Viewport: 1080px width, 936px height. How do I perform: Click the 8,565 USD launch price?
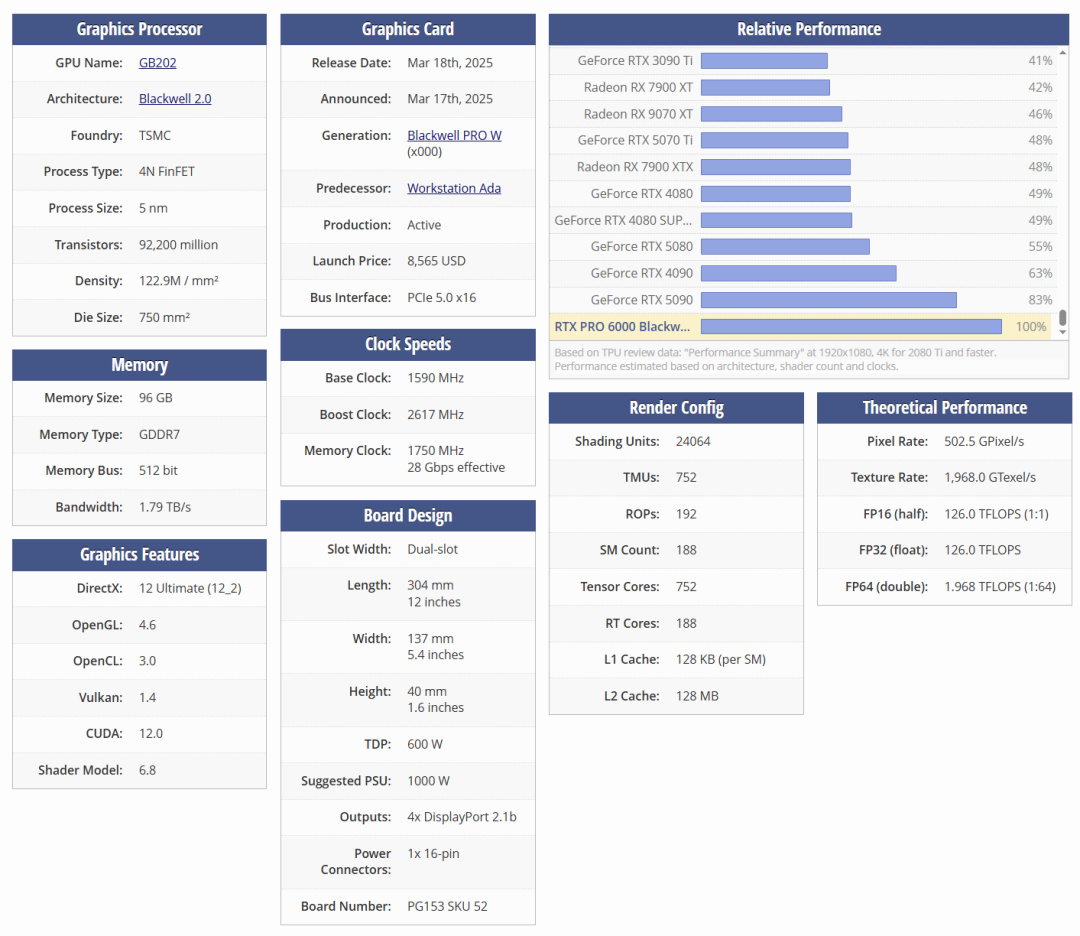pos(436,261)
